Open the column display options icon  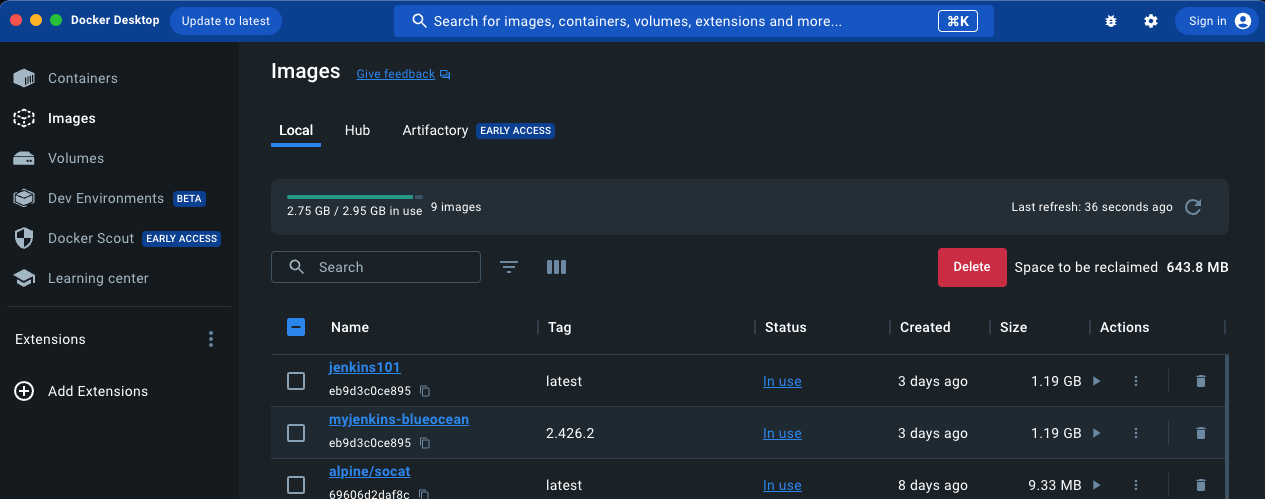pos(557,267)
